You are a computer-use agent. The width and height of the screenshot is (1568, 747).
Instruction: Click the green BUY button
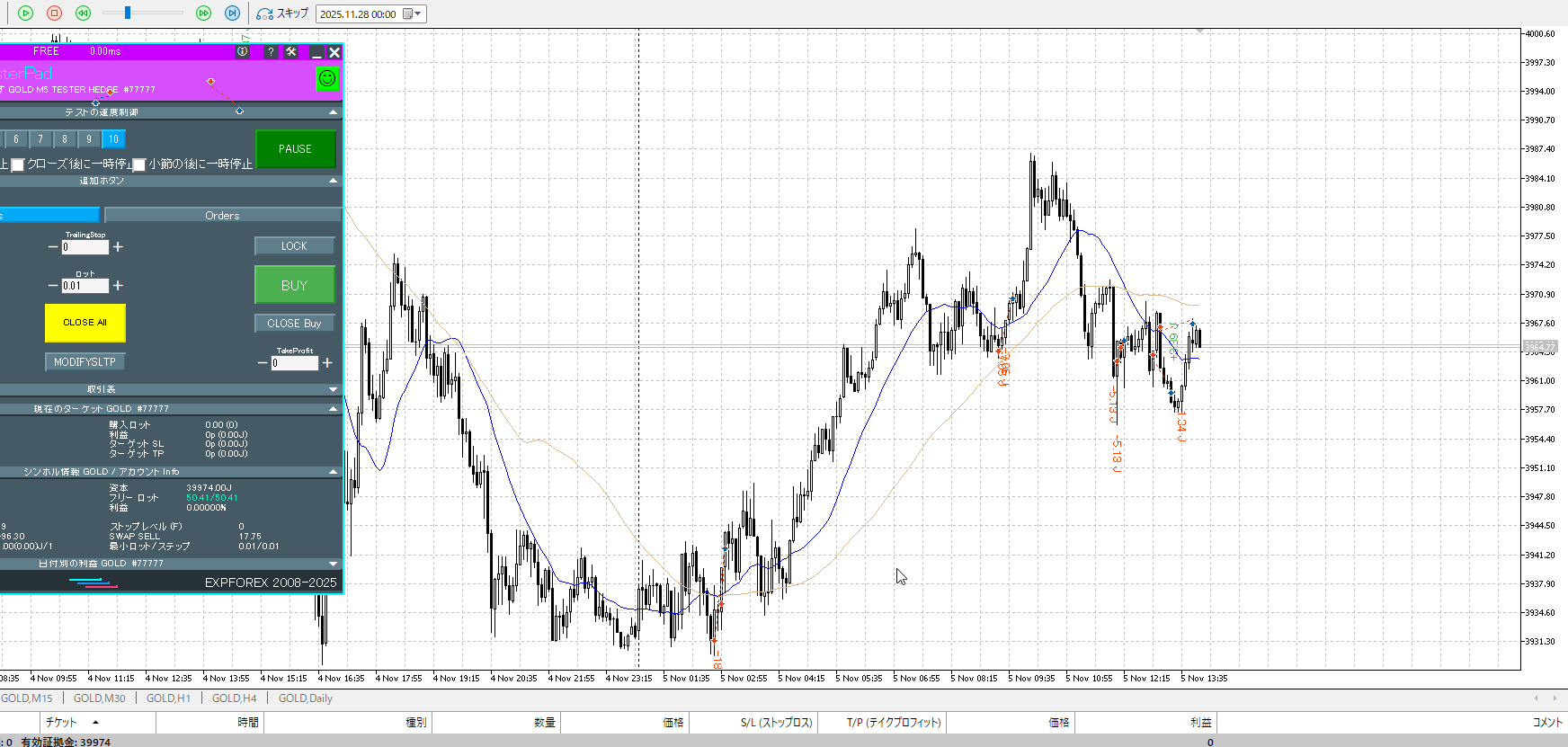[294, 285]
